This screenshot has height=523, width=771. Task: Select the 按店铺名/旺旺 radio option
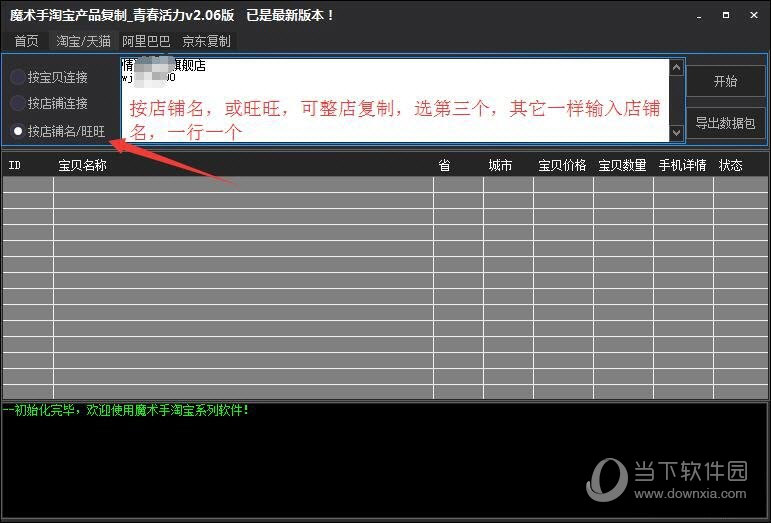point(58,131)
